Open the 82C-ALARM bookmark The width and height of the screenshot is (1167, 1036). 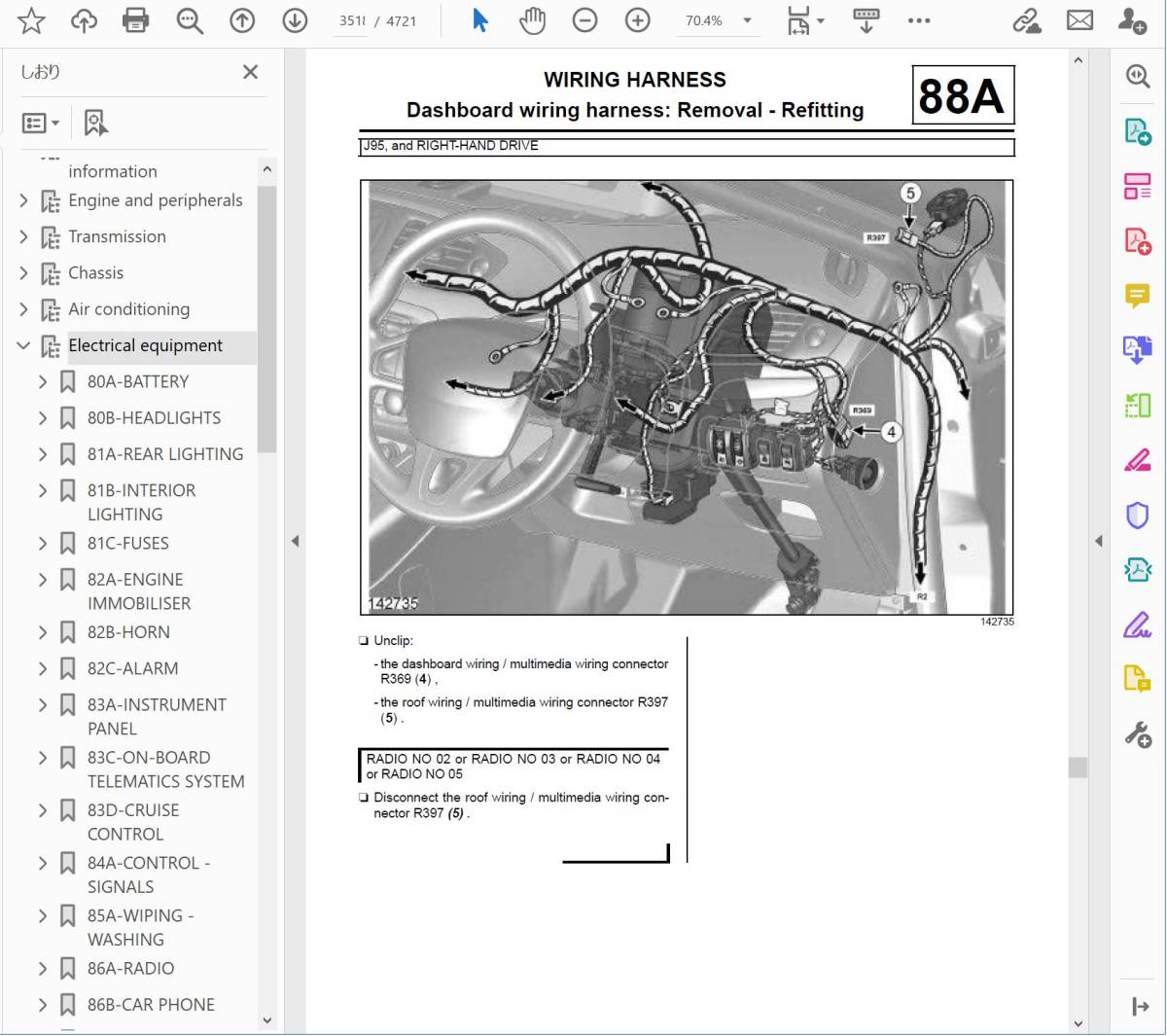click(132, 668)
